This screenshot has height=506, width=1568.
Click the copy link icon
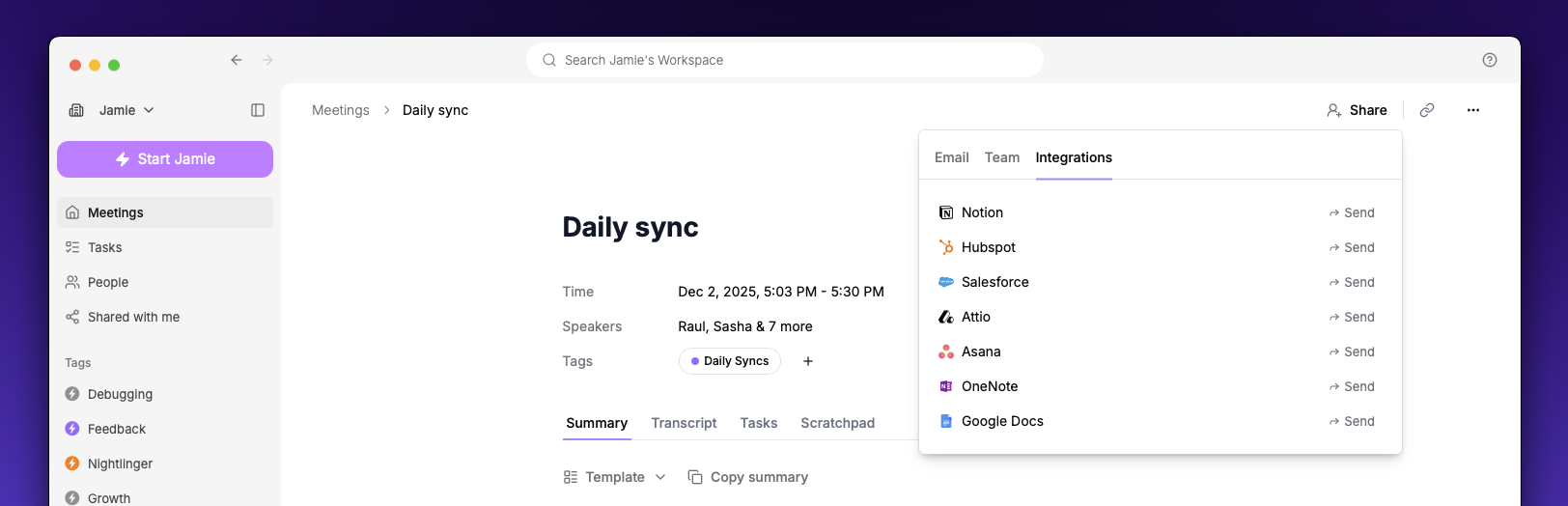coord(1427,110)
